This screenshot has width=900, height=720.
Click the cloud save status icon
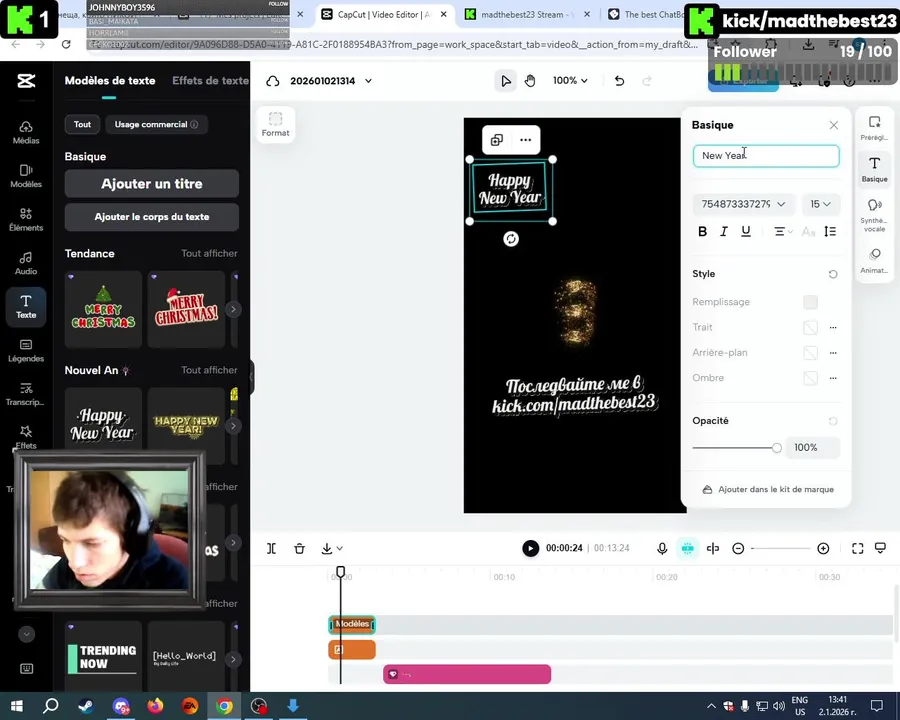pos(273,81)
